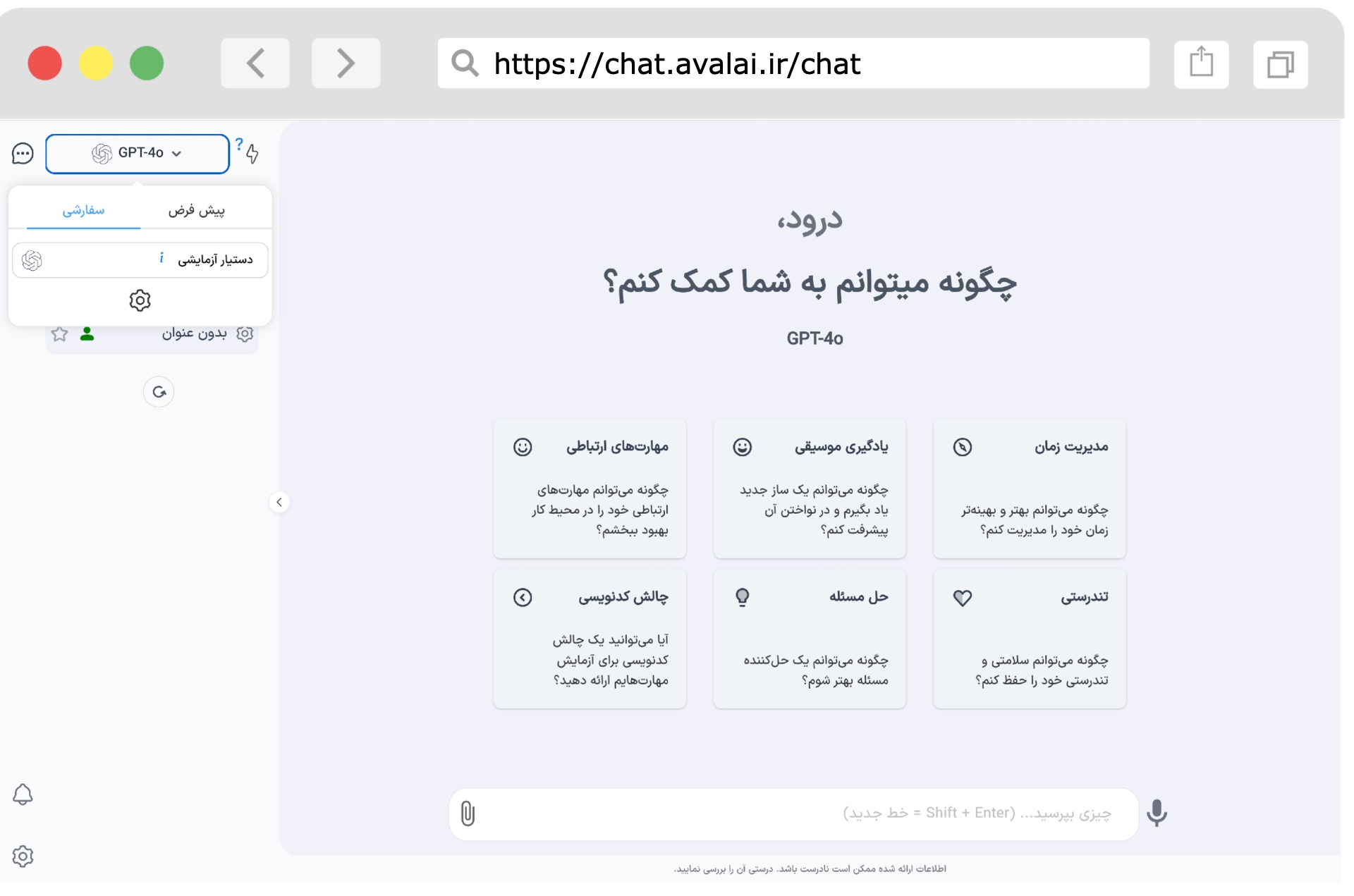
Task: Choose the چالش کدنویسی suggestion card
Action: 590,639
